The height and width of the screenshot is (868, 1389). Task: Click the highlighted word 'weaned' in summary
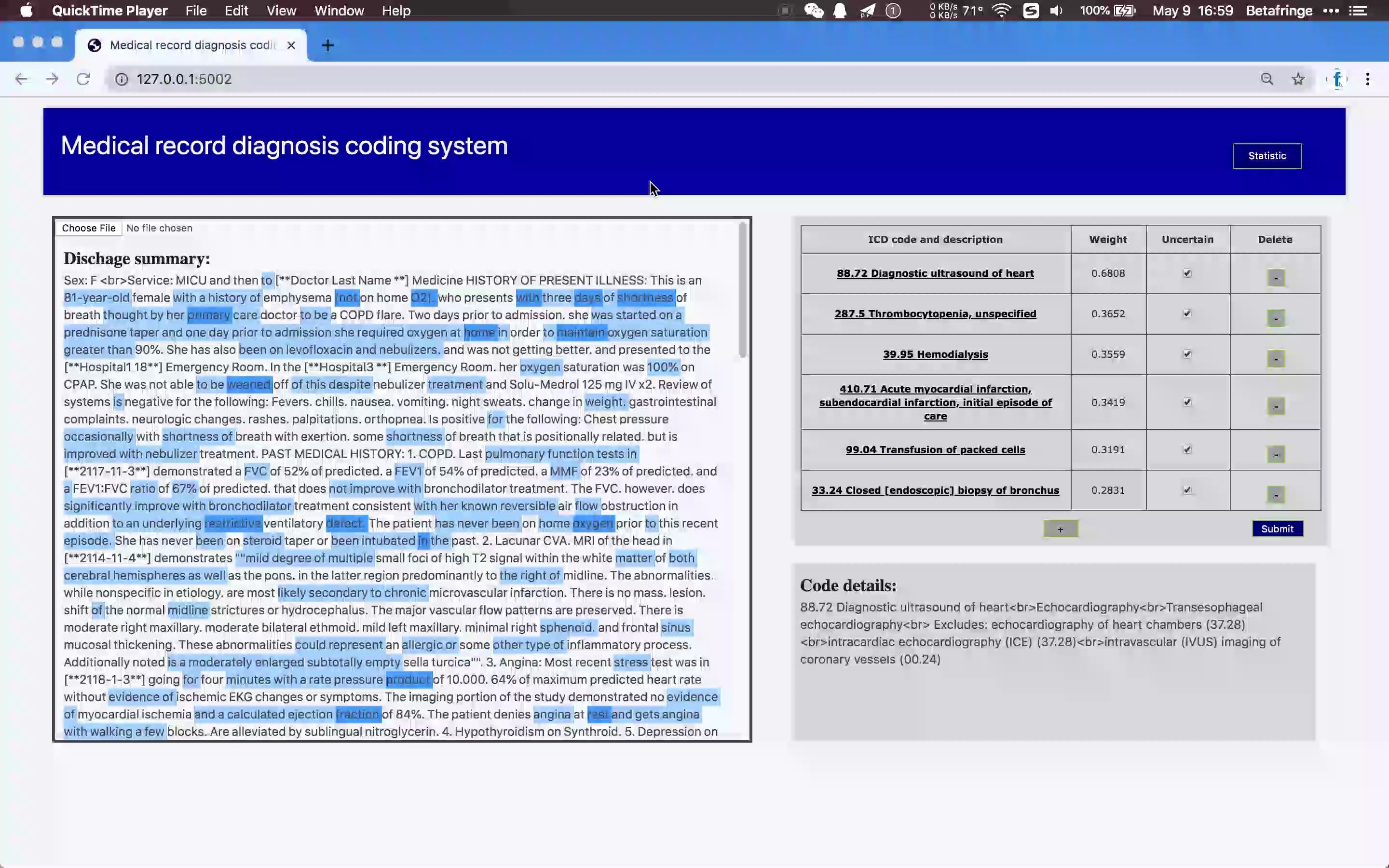pyautogui.click(x=248, y=384)
